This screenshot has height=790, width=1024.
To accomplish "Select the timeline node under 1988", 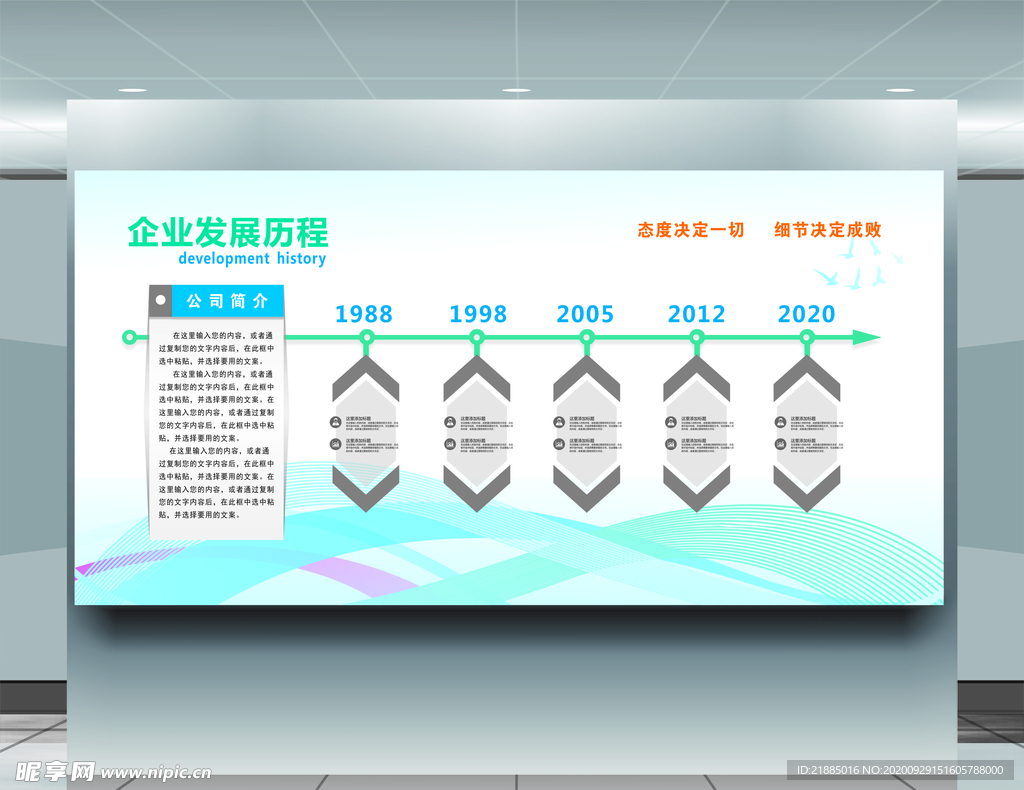I will tap(366, 337).
